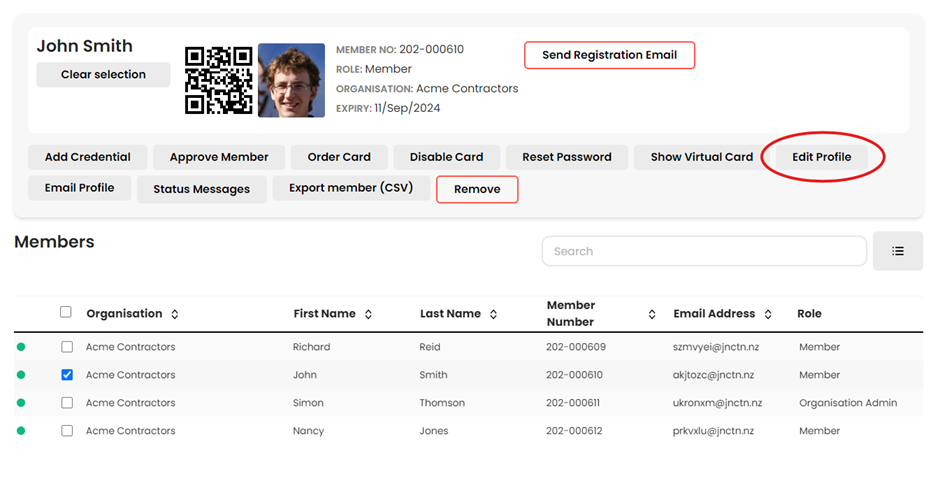The height and width of the screenshot is (495, 940).
Task: Click member number 202-000611
Action: pos(573,403)
